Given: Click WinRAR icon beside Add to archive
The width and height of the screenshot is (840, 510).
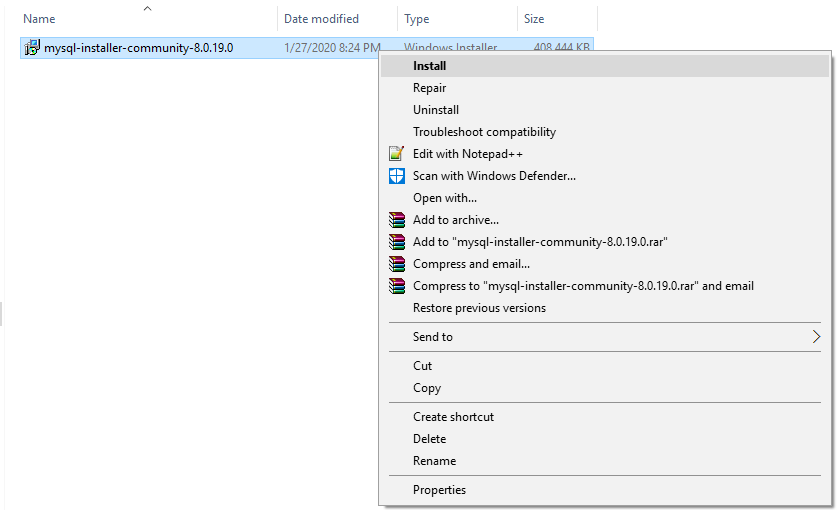Looking at the screenshot, I should [396, 220].
